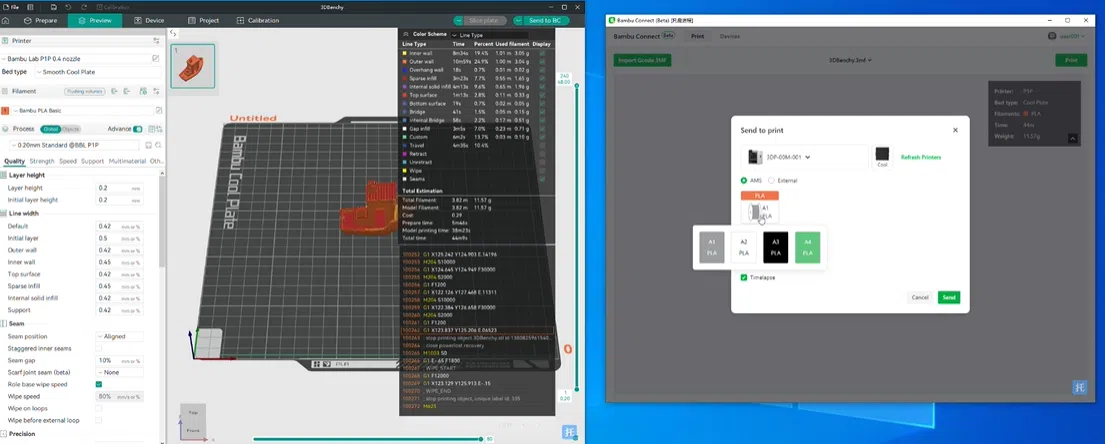1105x444 pixels.
Task: Click the redo arrow icon
Action: pos(84,6)
